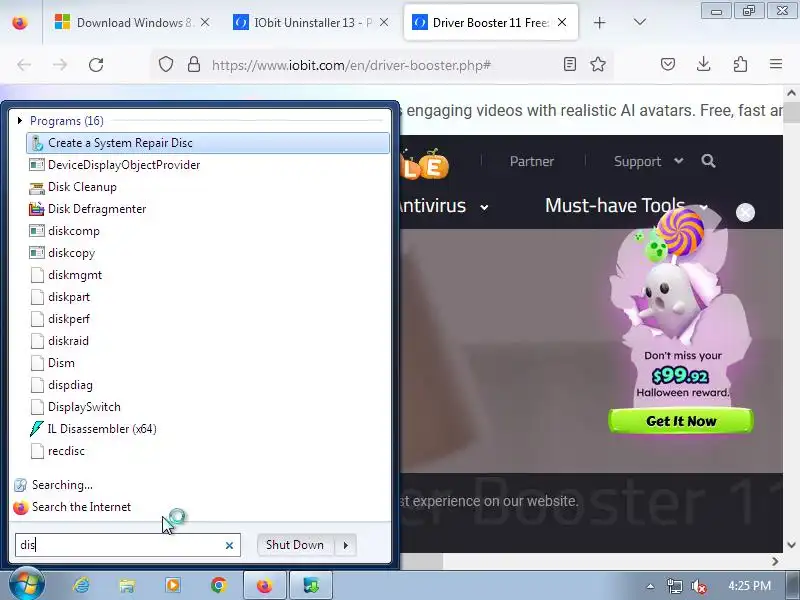Open Dism from results
Image resolution: width=800 pixels, height=600 pixels.
pyautogui.click(x=61, y=363)
